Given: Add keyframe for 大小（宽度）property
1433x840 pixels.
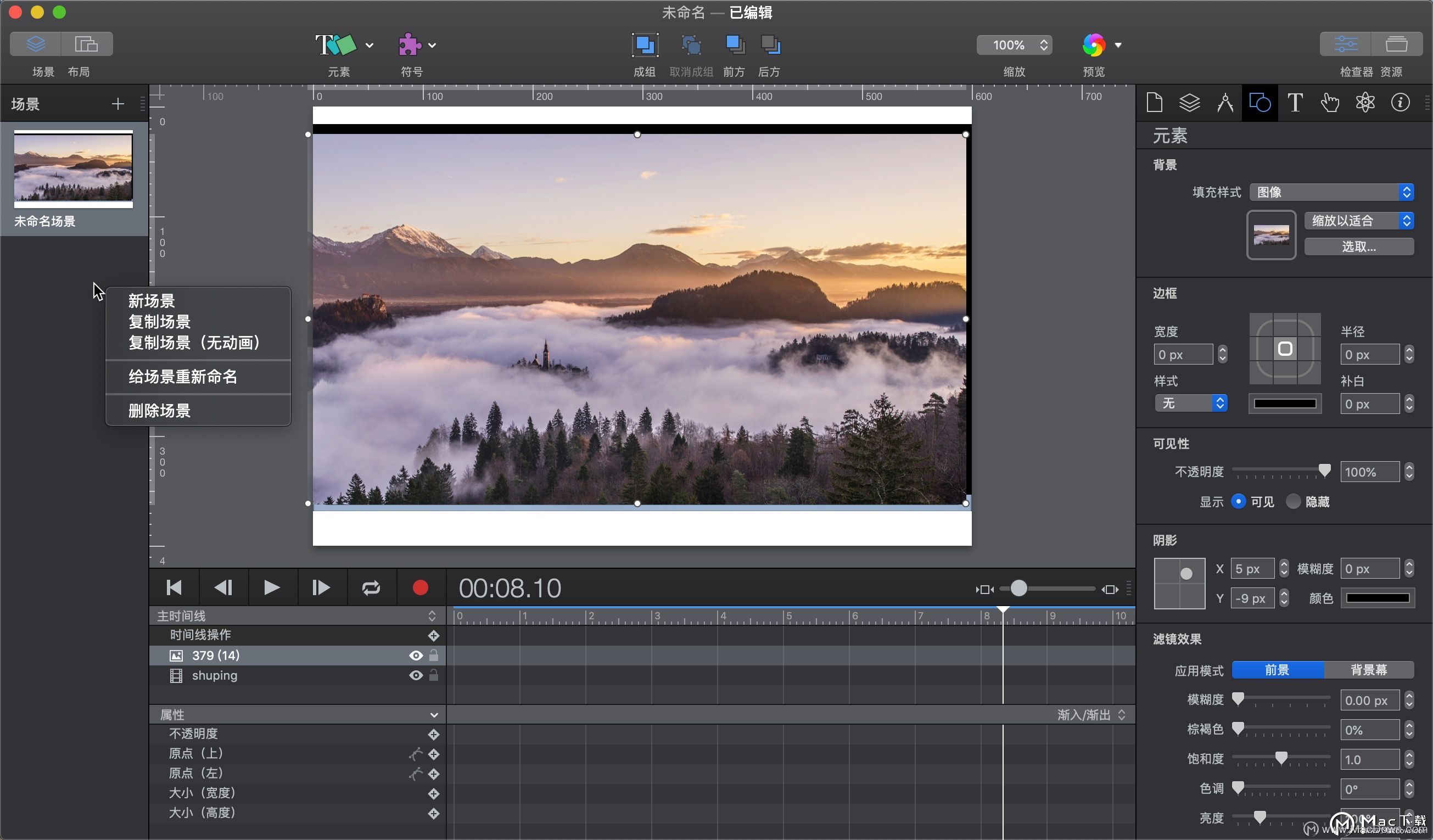Looking at the screenshot, I should [x=433, y=793].
